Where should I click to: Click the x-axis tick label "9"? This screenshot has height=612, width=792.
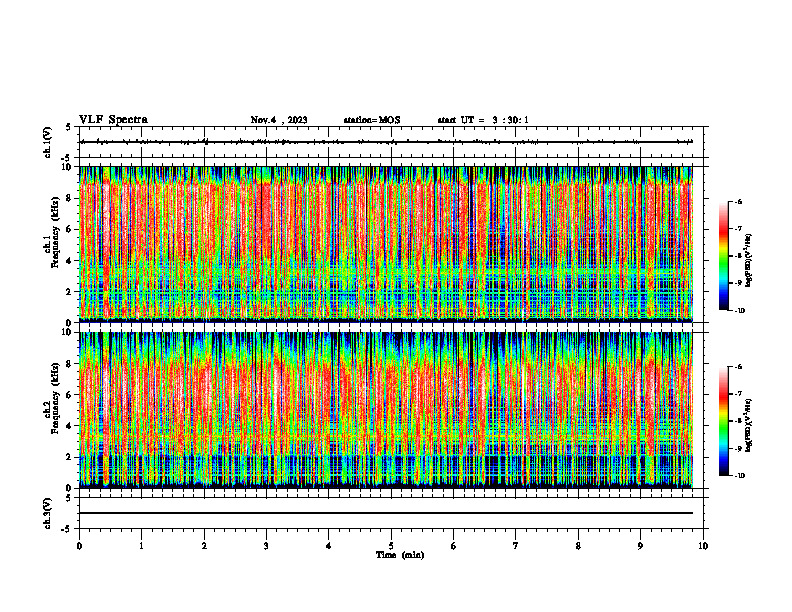(x=640, y=546)
